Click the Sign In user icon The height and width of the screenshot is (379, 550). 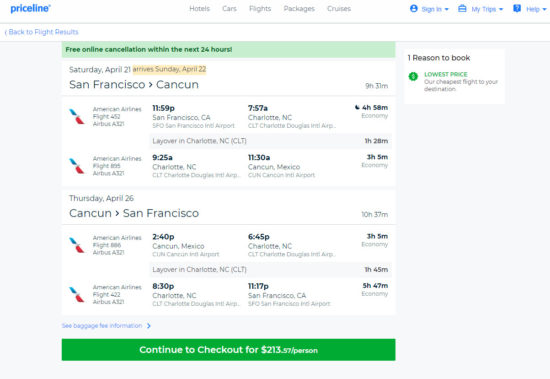pos(414,8)
